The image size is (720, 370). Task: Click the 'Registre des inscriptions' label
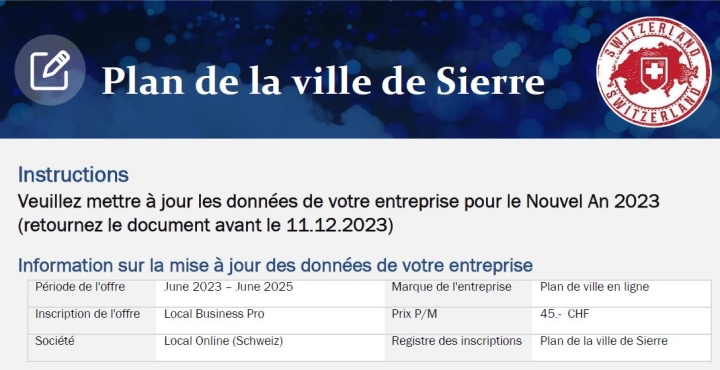tap(456, 341)
